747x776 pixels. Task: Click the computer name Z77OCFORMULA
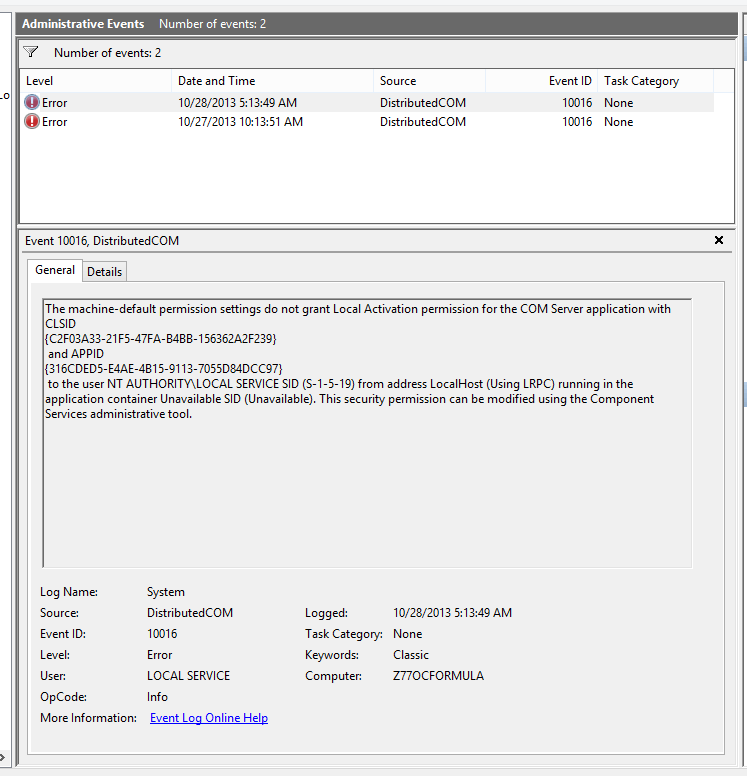[438, 676]
